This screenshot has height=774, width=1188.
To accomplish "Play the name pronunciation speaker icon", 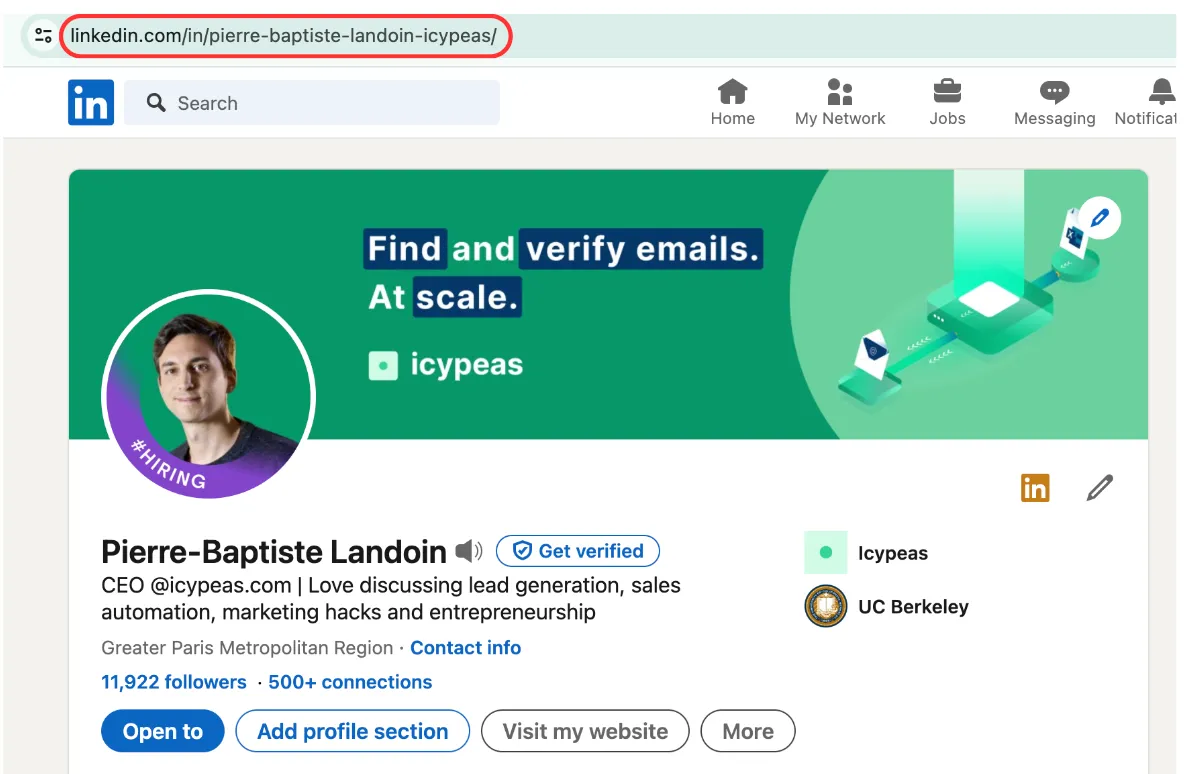I will 468,551.
